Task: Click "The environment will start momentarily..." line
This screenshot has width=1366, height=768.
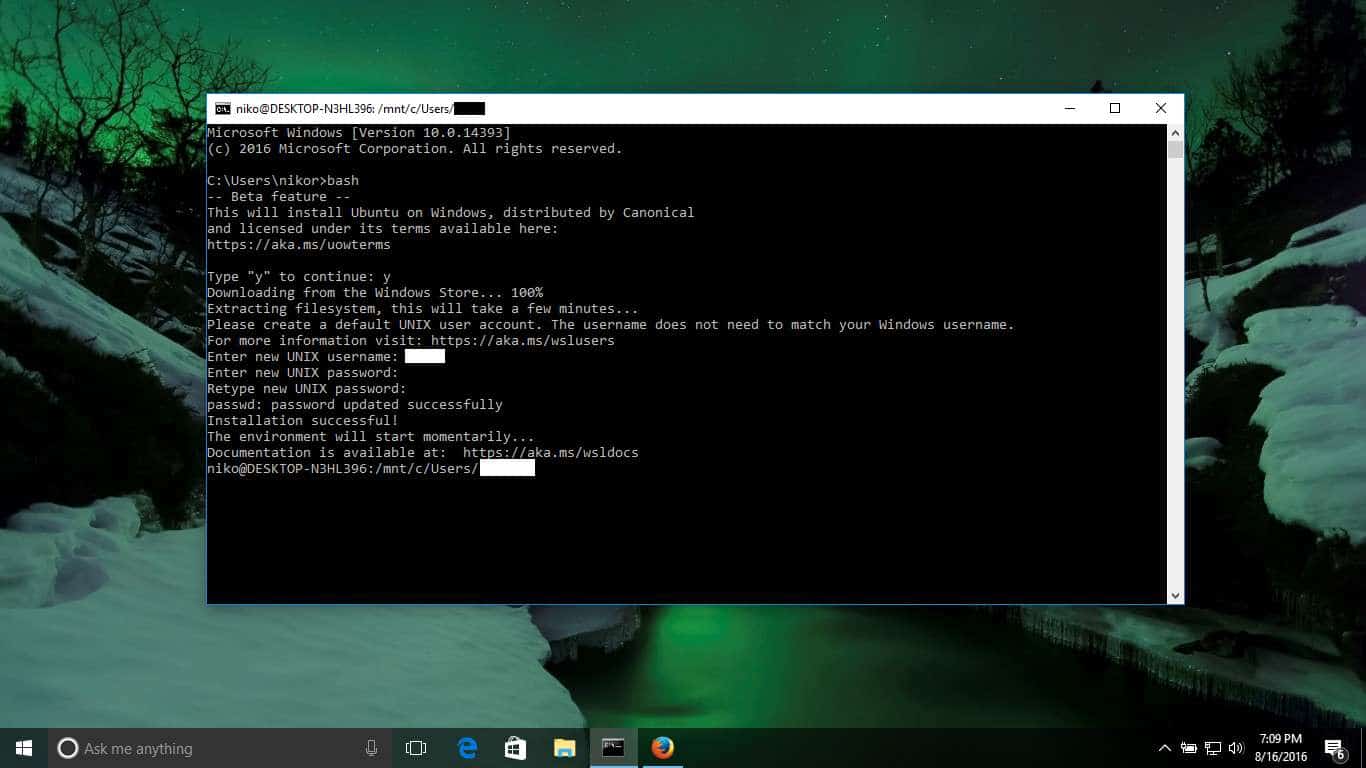Action: click(x=371, y=437)
